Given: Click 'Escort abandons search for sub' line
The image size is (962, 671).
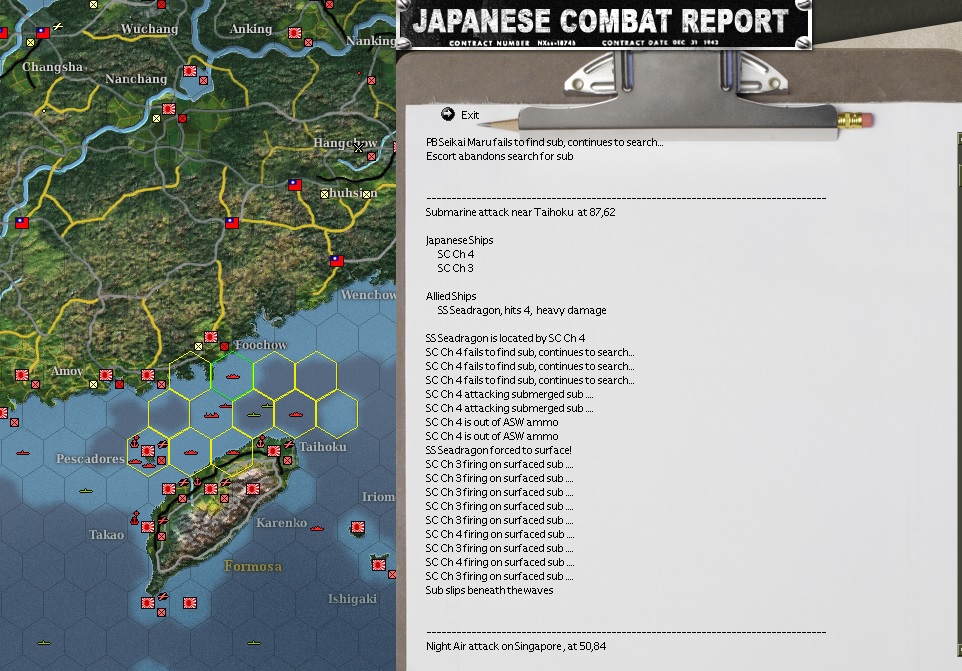Looking at the screenshot, I should tap(499, 156).
